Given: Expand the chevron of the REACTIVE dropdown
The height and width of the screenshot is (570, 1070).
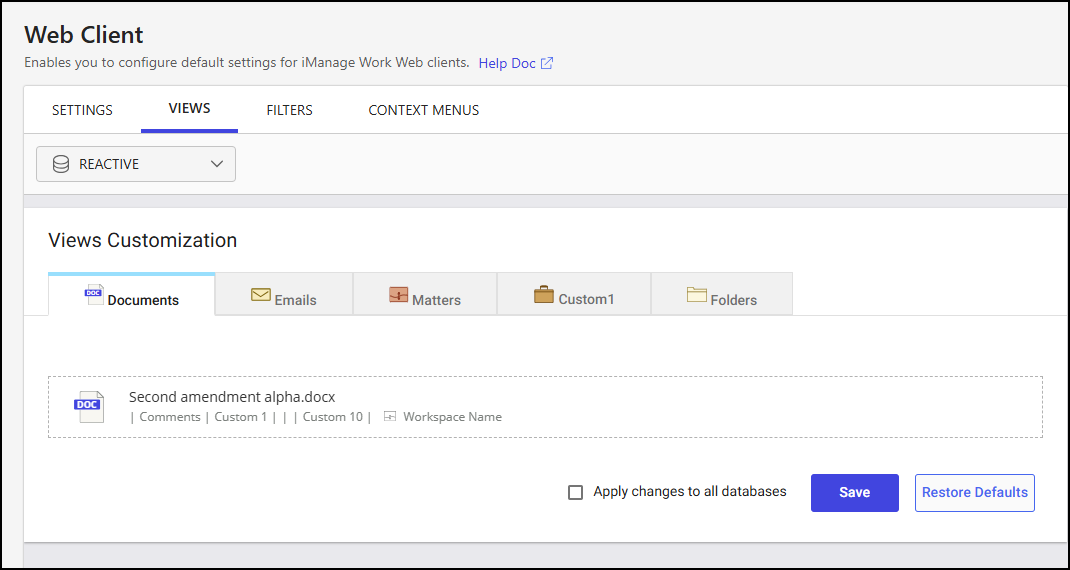Looking at the screenshot, I should click(x=217, y=164).
